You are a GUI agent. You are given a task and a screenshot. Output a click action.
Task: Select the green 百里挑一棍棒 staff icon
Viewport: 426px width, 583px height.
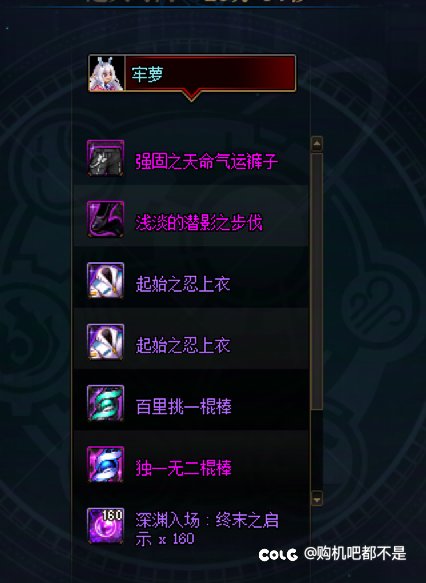[x=105, y=403]
